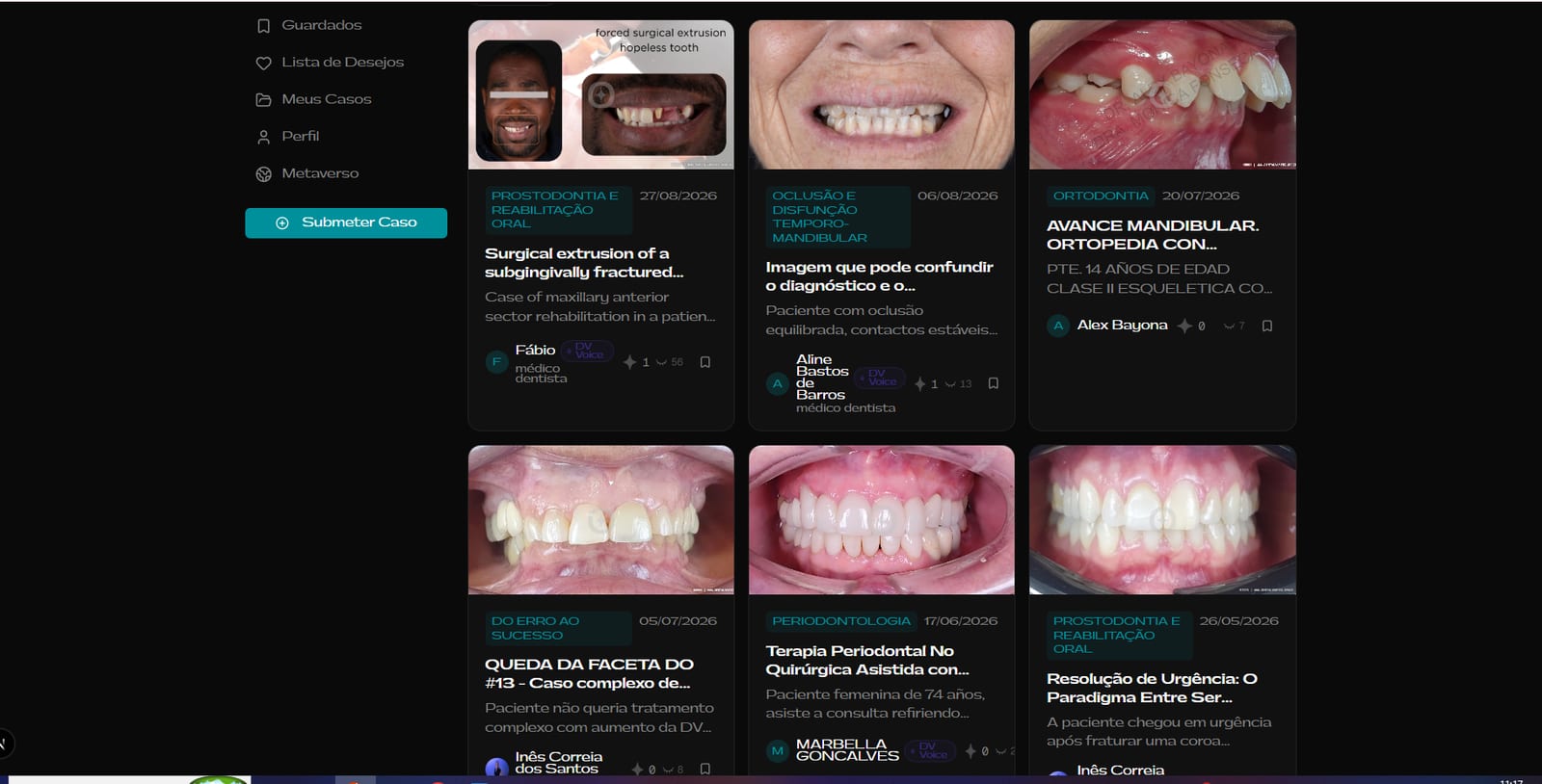Go to Meus Casos section
This screenshot has height=784, width=1542.
[x=313, y=99]
